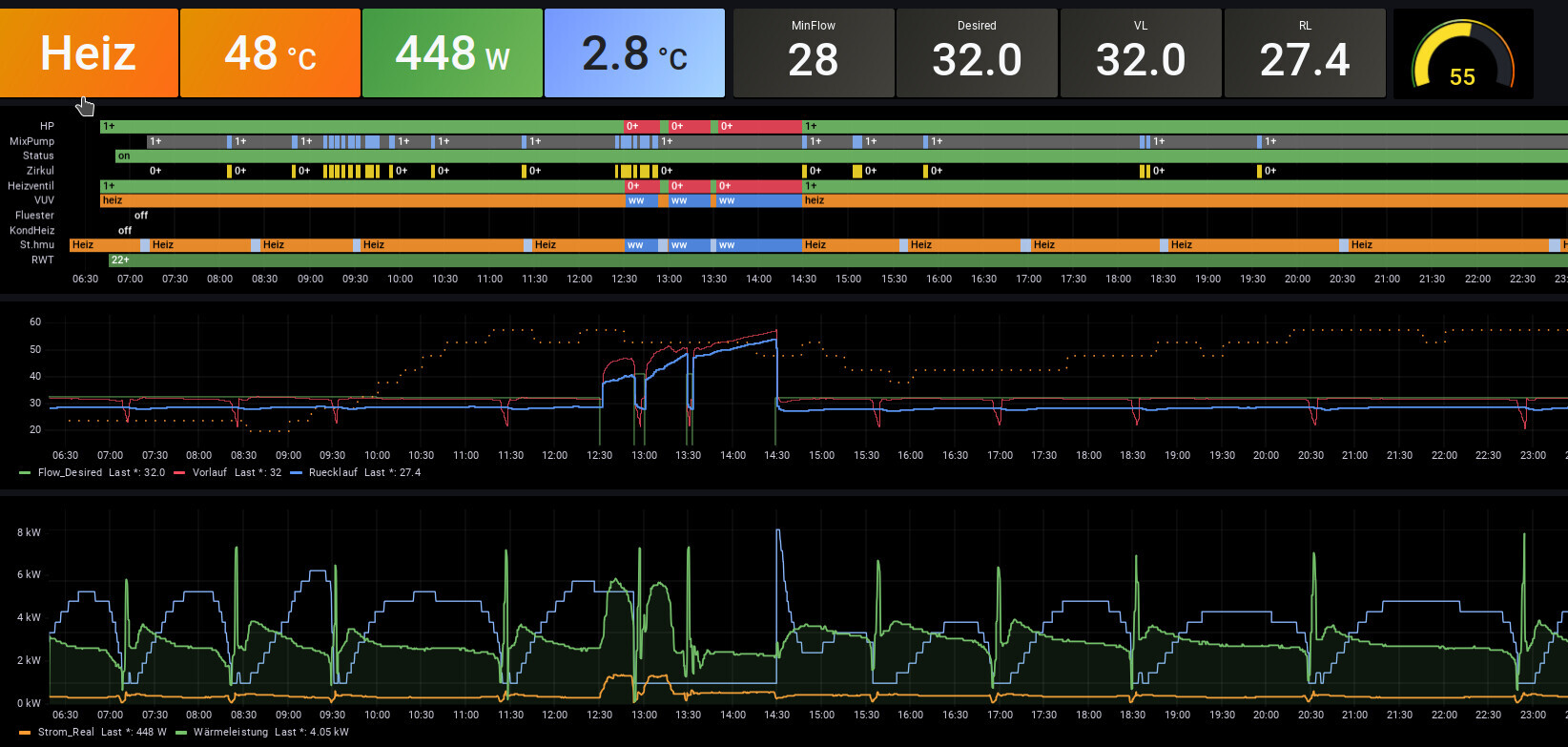Open the green 448 W power panel
The width and height of the screenshot is (1568, 747).
[x=452, y=52]
